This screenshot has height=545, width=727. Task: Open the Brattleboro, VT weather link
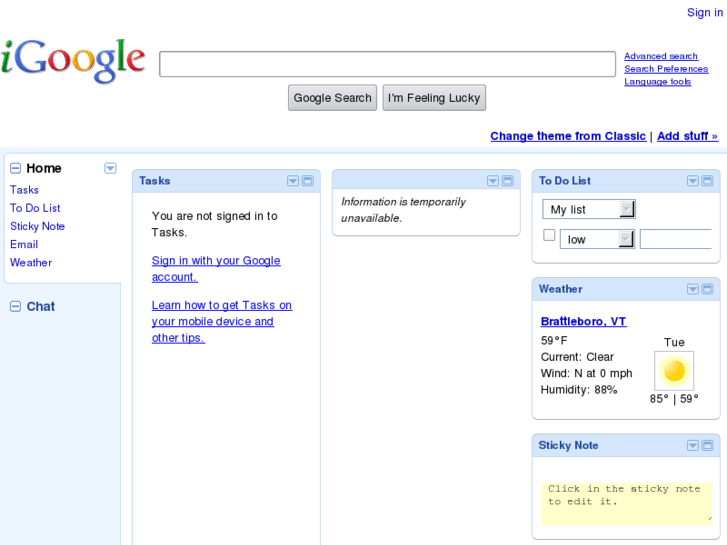click(x=583, y=321)
